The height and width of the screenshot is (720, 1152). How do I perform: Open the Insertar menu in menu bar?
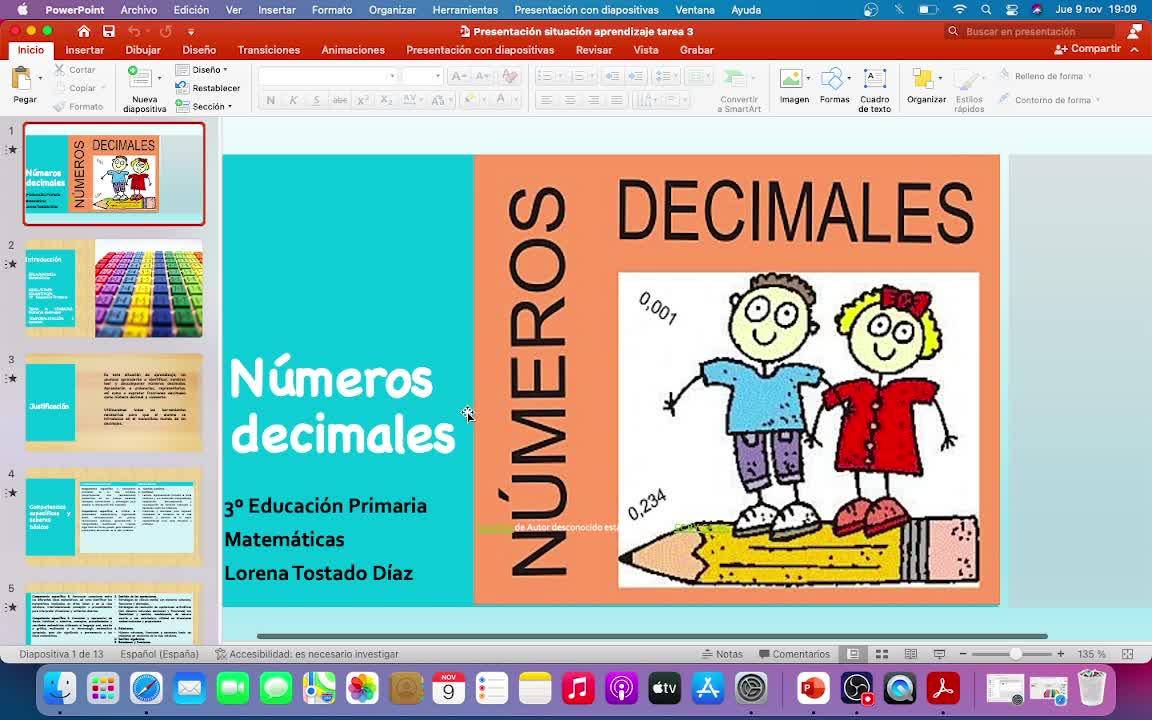coord(276,10)
